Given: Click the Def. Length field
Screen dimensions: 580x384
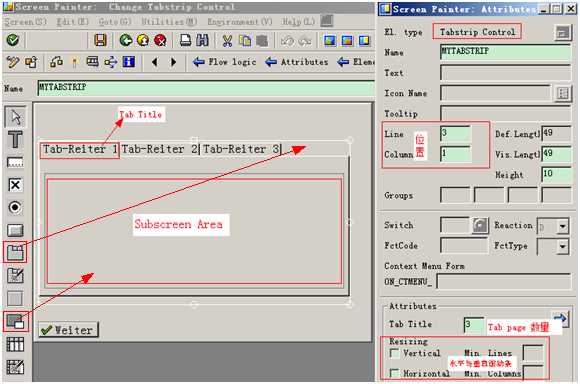Looking at the screenshot, I should (556, 134).
